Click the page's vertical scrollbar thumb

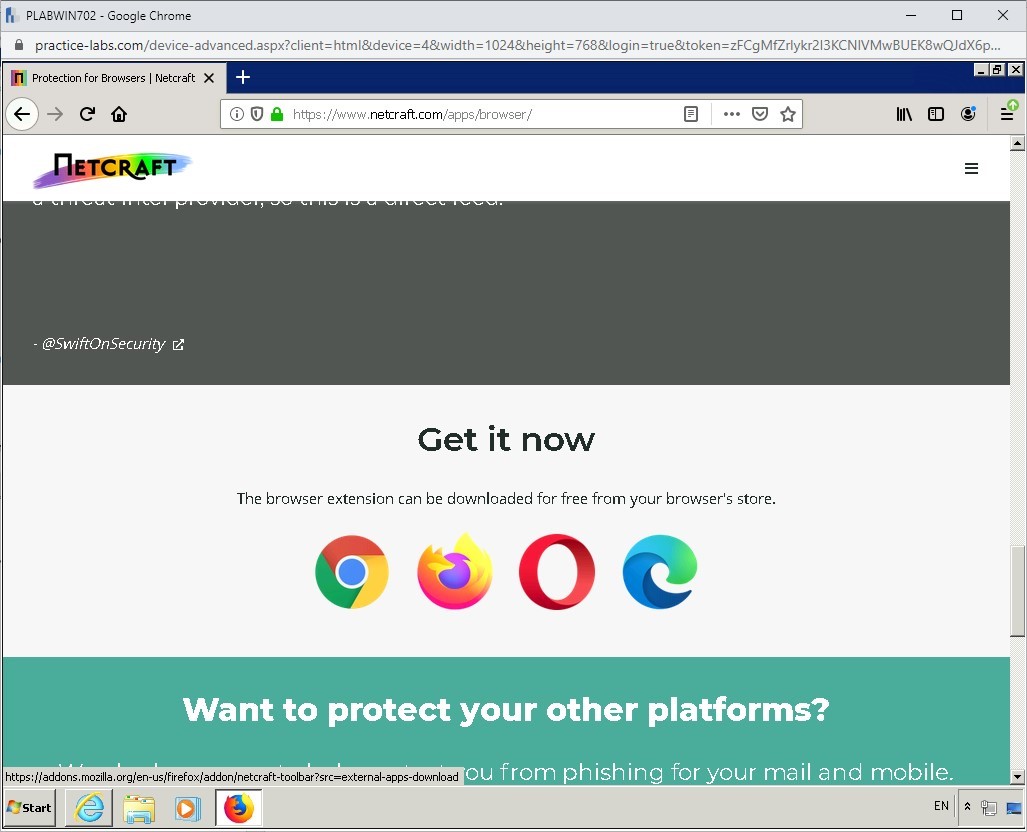(1017, 590)
